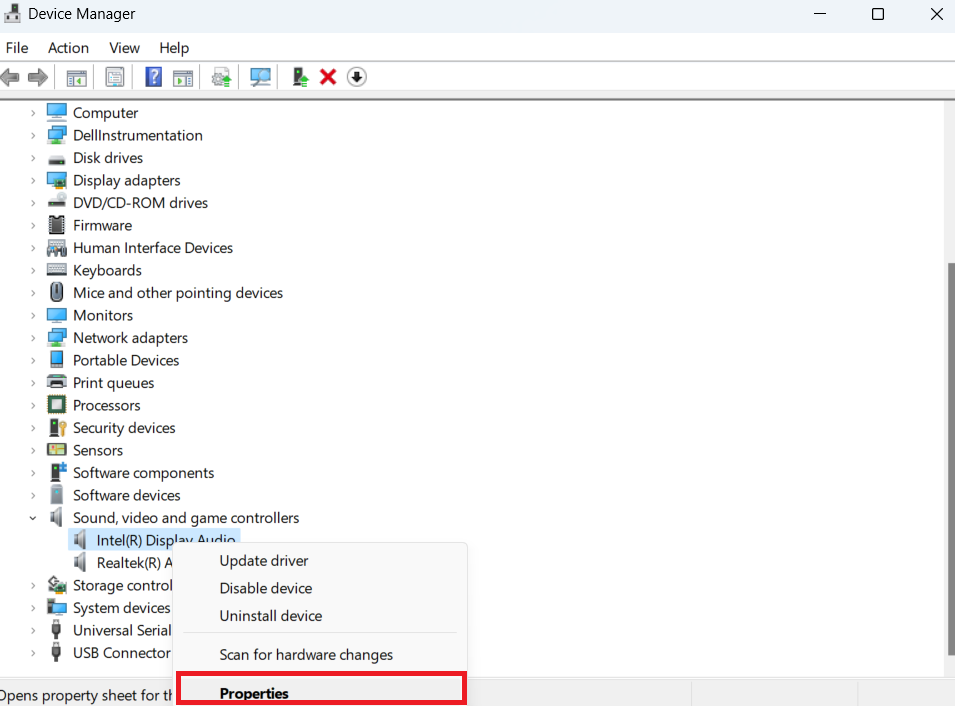955x706 pixels.
Task: Click the Print queues printer icon
Action: [x=57, y=382]
